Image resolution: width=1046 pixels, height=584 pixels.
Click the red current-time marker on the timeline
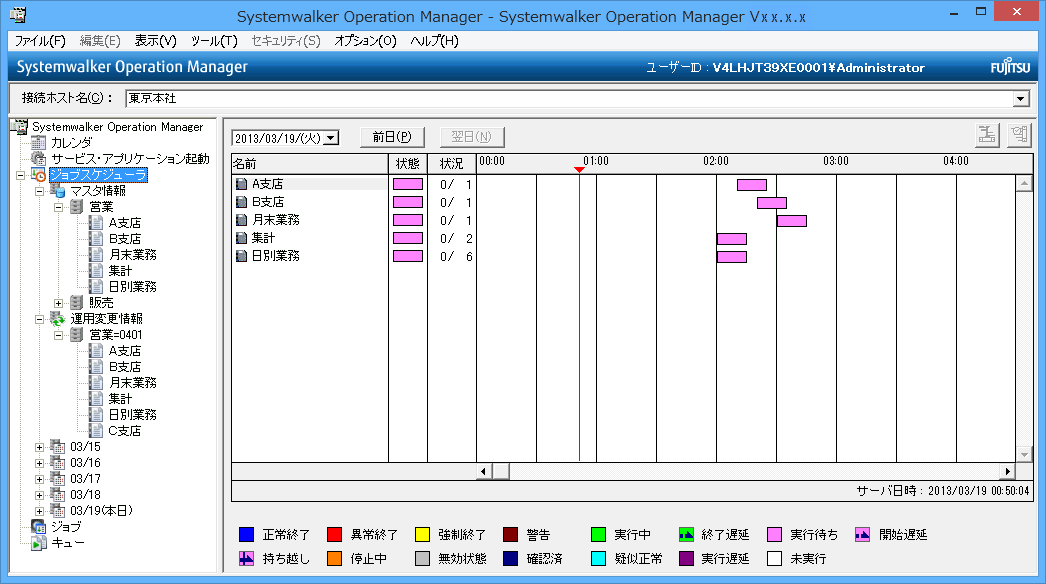pos(579,170)
